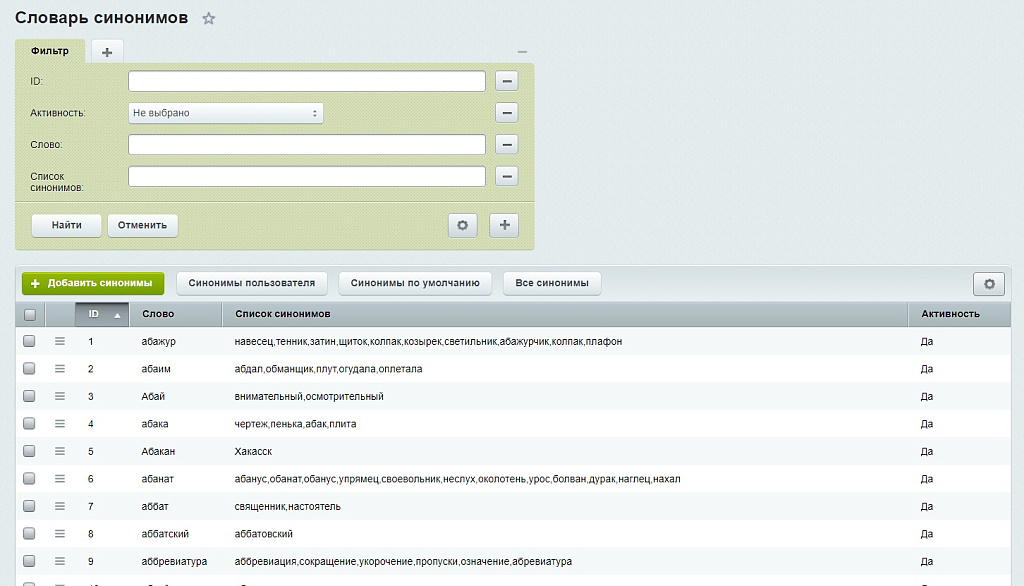Click inside the Слово input field
Screen dimensions: 1024x586
(307, 145)
